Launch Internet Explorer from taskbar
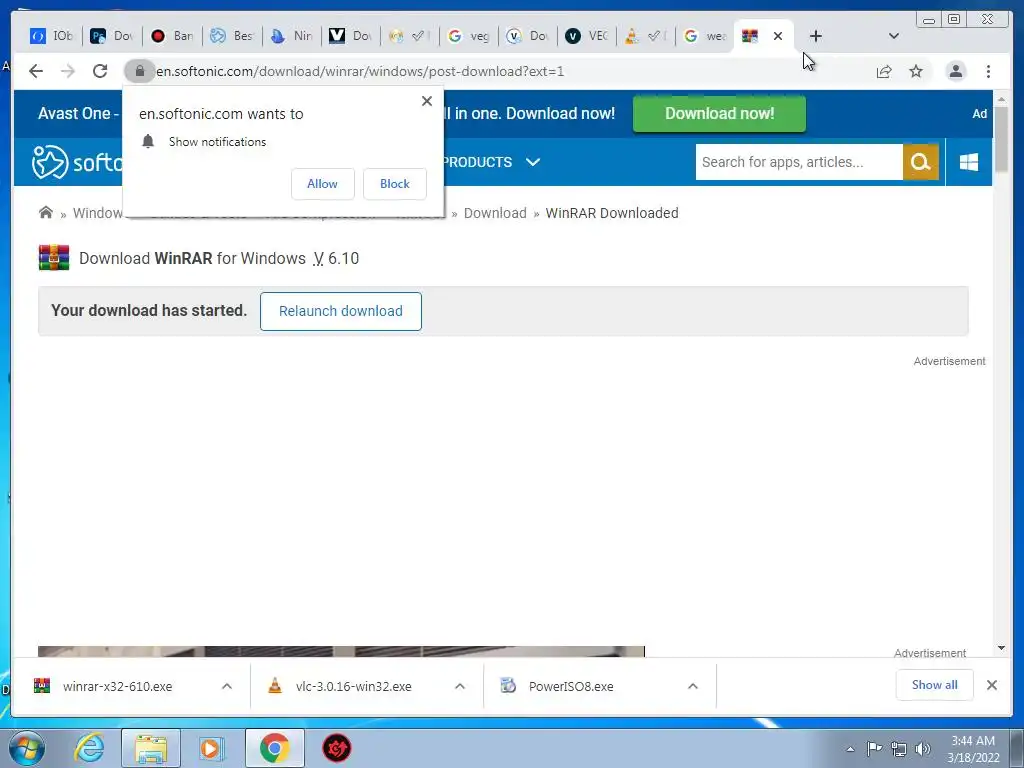Screen dimensions: 1024x768 point(89,748)
